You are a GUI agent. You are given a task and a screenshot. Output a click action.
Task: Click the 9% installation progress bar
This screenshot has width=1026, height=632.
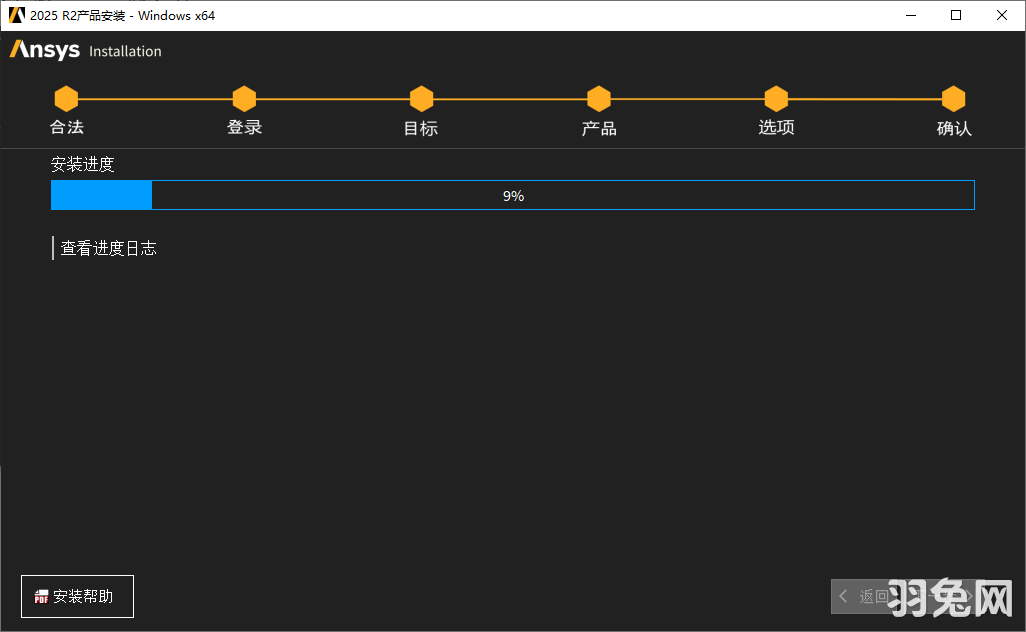(x=512, y=196)
